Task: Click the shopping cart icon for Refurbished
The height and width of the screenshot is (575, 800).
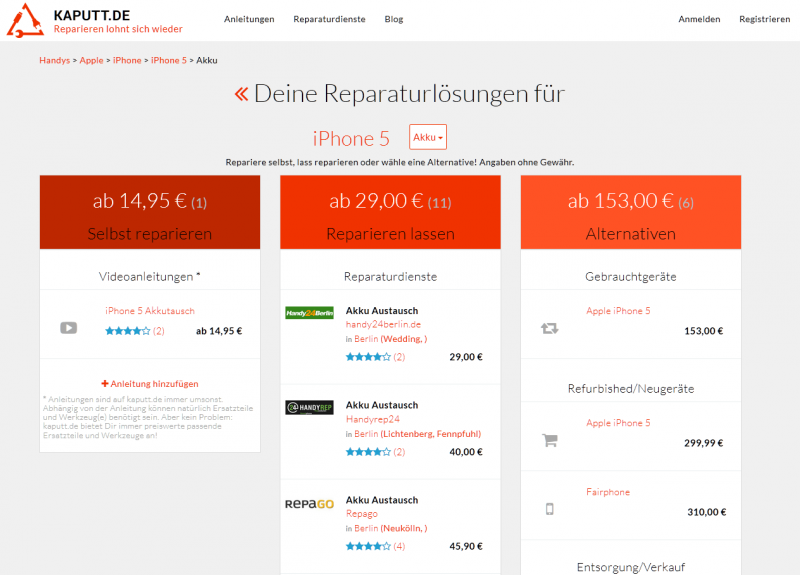Action: (x=549, y=439)
